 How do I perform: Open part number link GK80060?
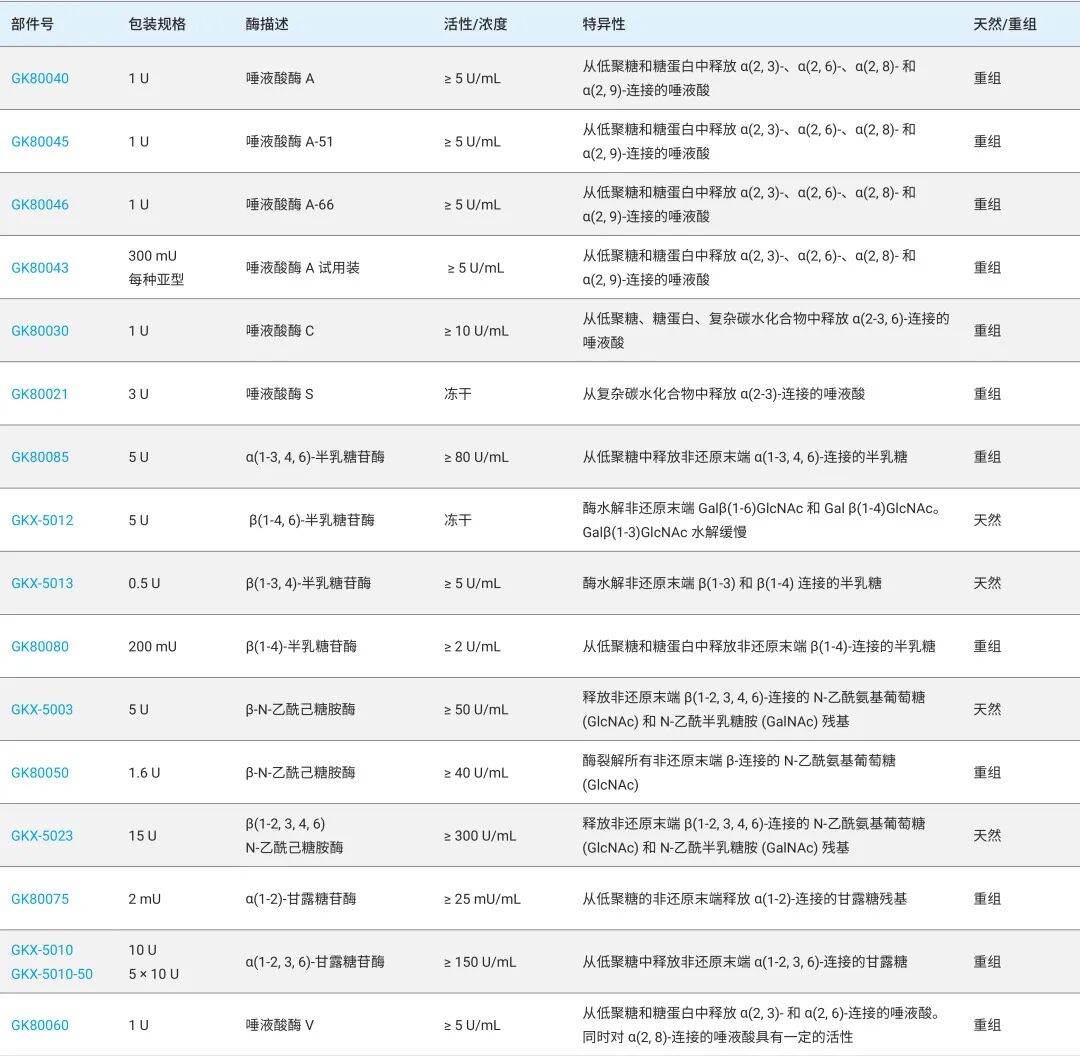point(40,1025)
